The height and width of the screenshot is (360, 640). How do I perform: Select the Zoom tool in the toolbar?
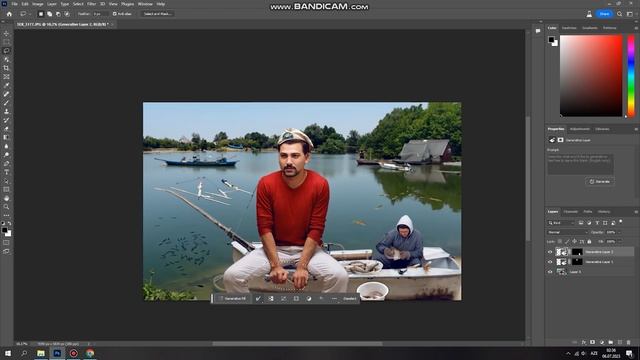coord(6,207)
